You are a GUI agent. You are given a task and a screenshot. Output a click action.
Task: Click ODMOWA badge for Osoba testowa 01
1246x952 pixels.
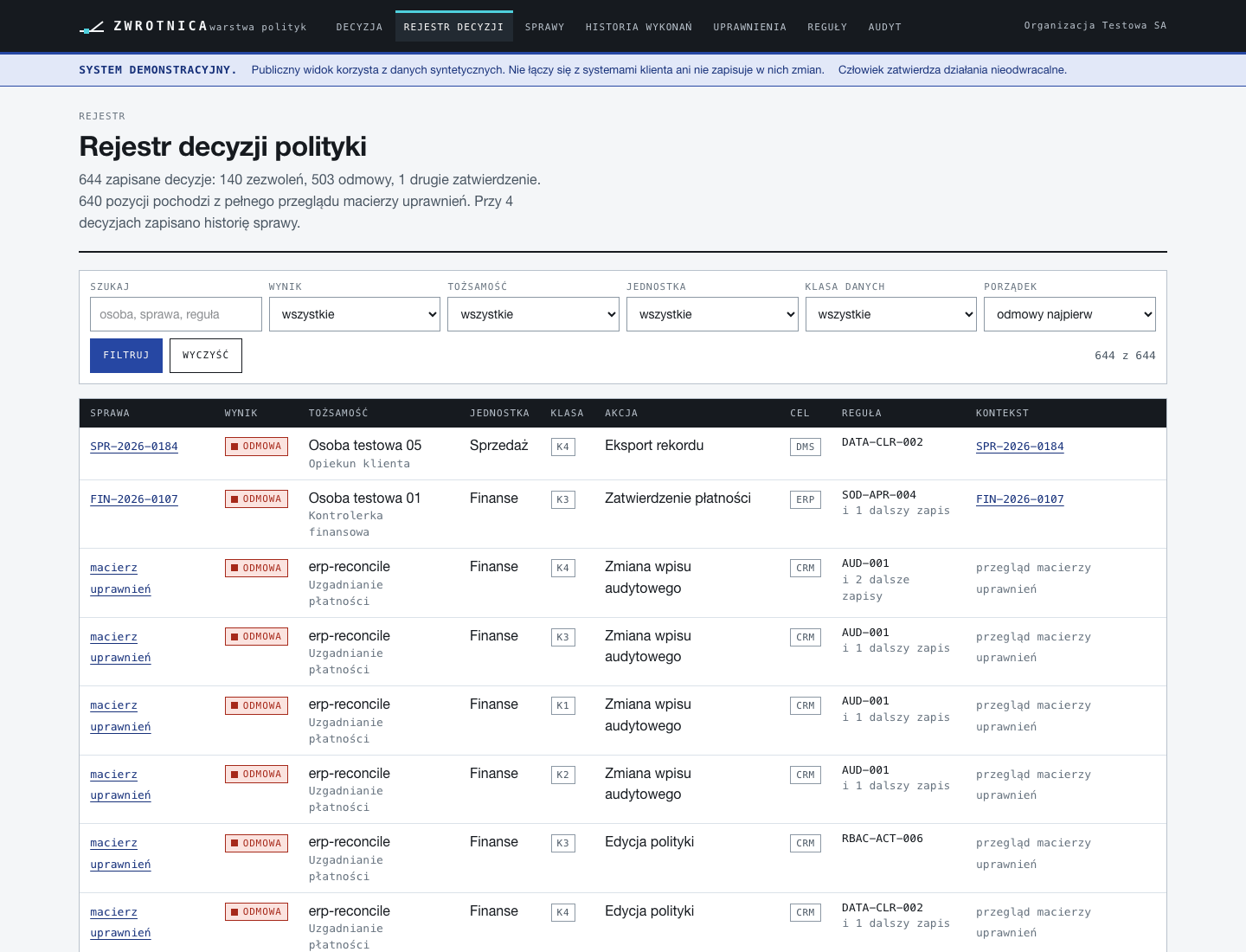click(x=256, y=499)
